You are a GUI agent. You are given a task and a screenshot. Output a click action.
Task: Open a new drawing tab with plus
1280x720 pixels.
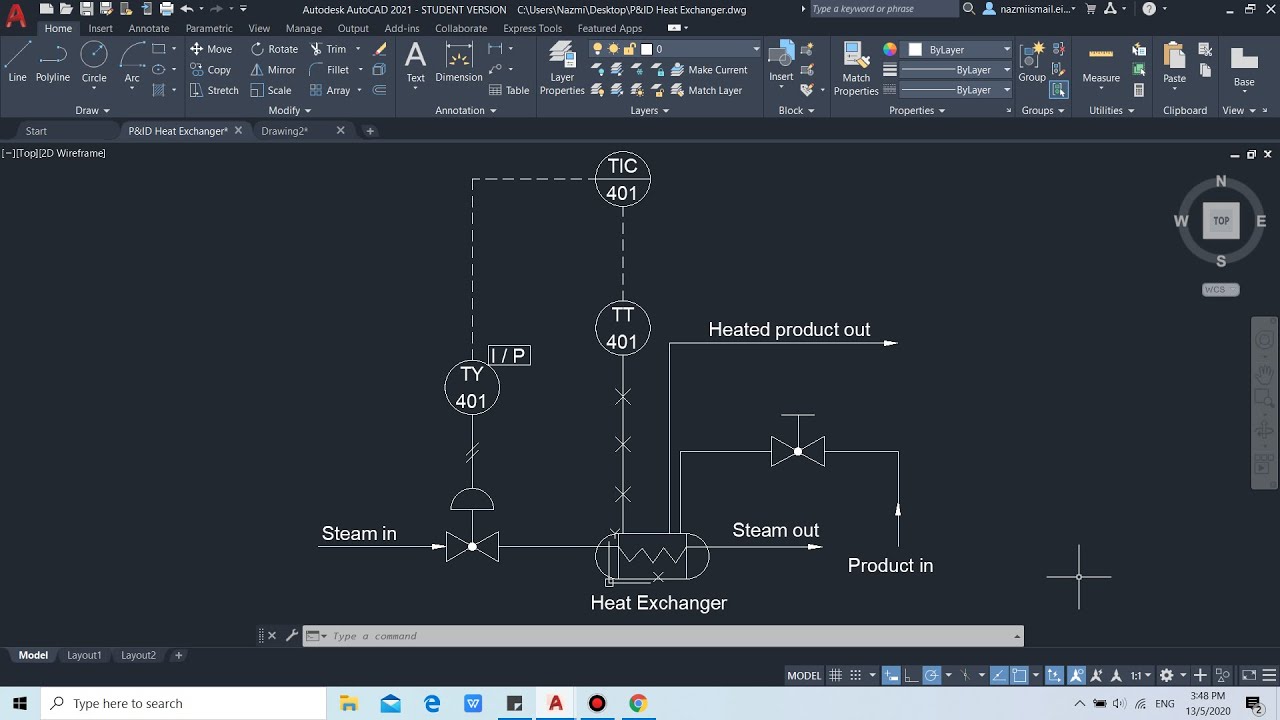[x=370, y=131]
